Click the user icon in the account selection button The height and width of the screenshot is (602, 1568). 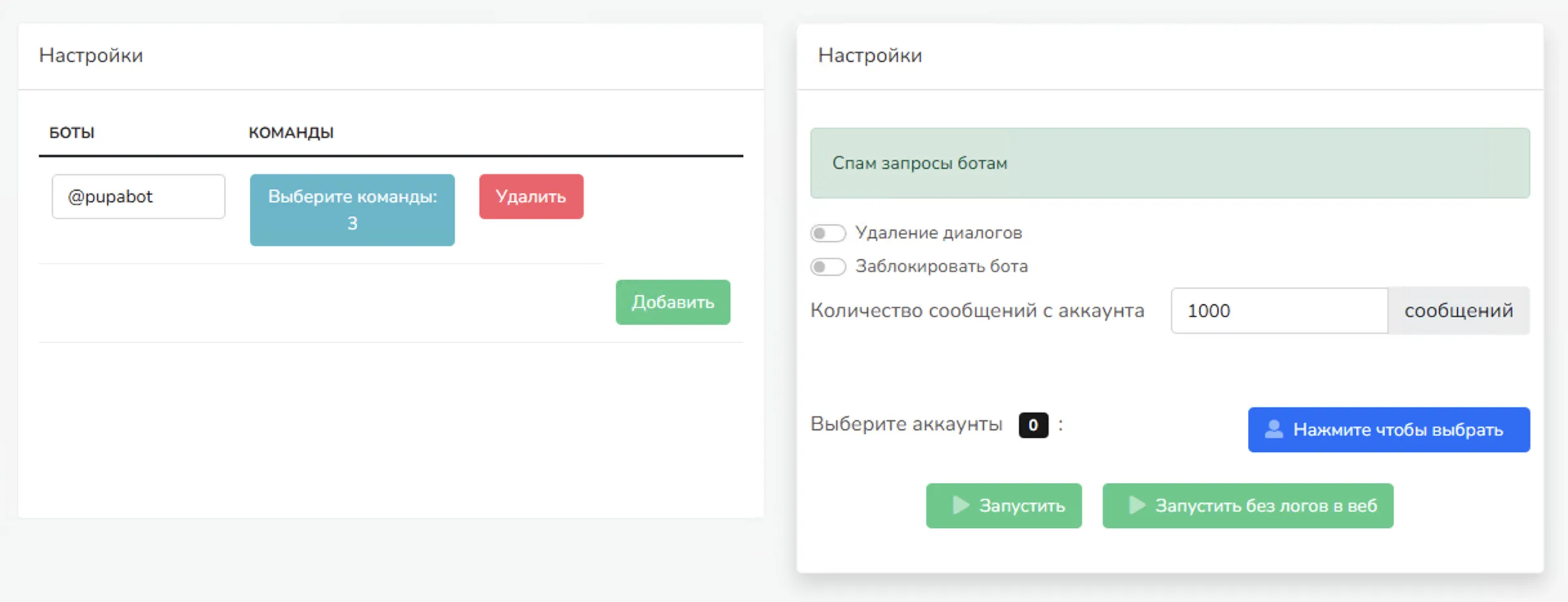1274,429
